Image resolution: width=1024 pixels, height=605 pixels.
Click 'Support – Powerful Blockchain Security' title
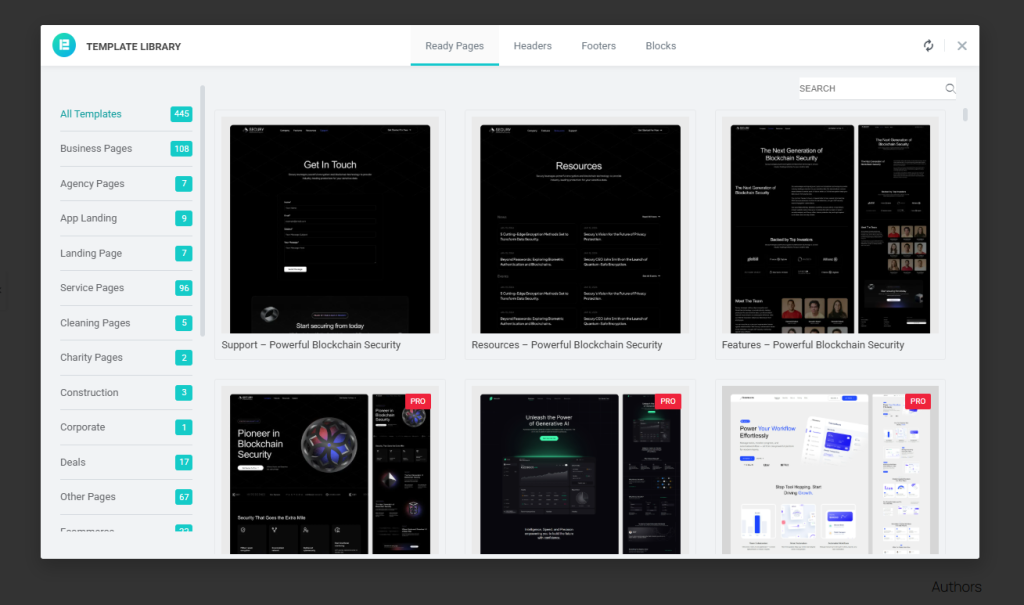pyautogui.click(x=311, y=345)
